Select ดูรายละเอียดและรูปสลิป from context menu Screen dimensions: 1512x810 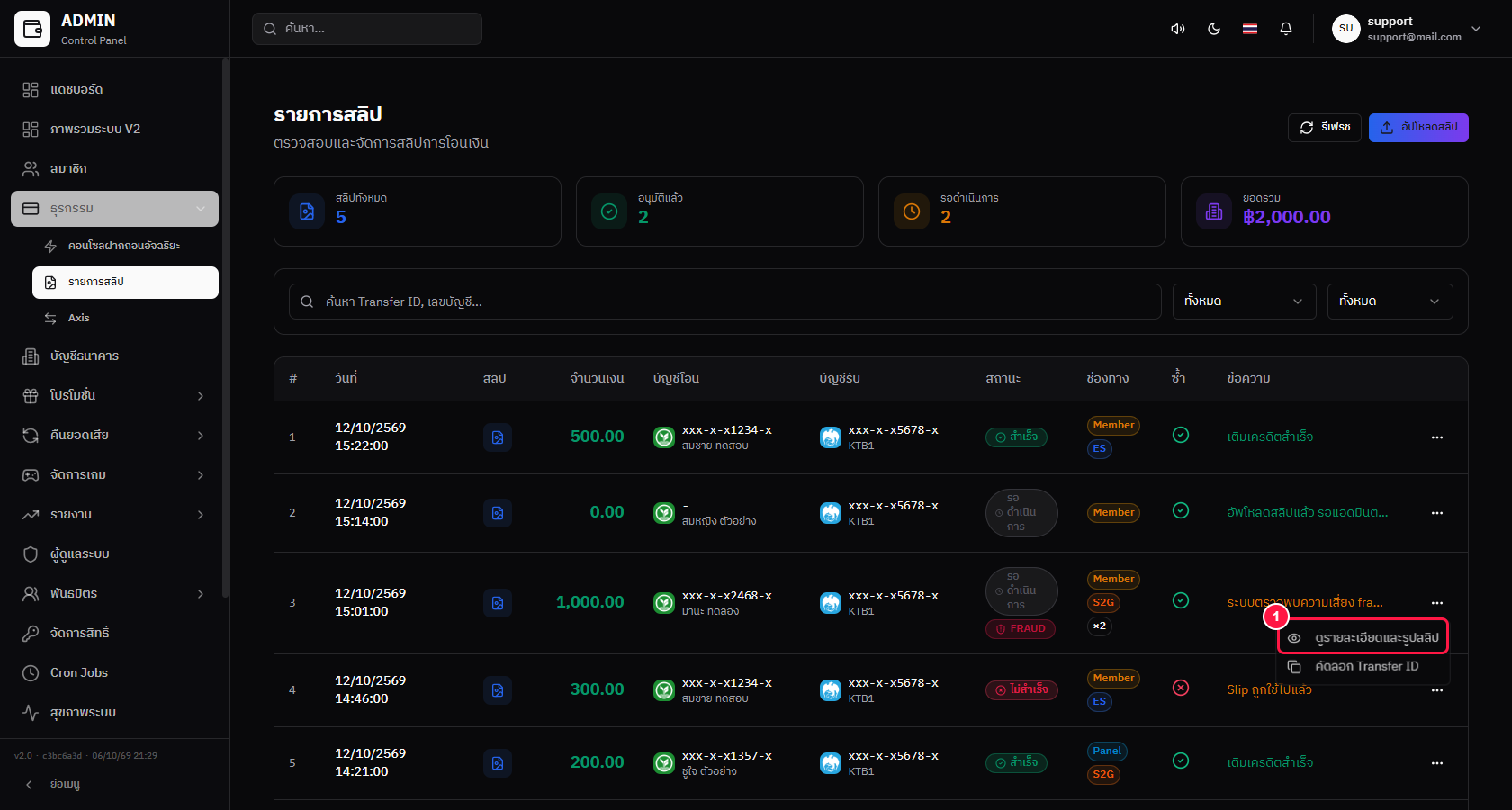[1363, 637]
